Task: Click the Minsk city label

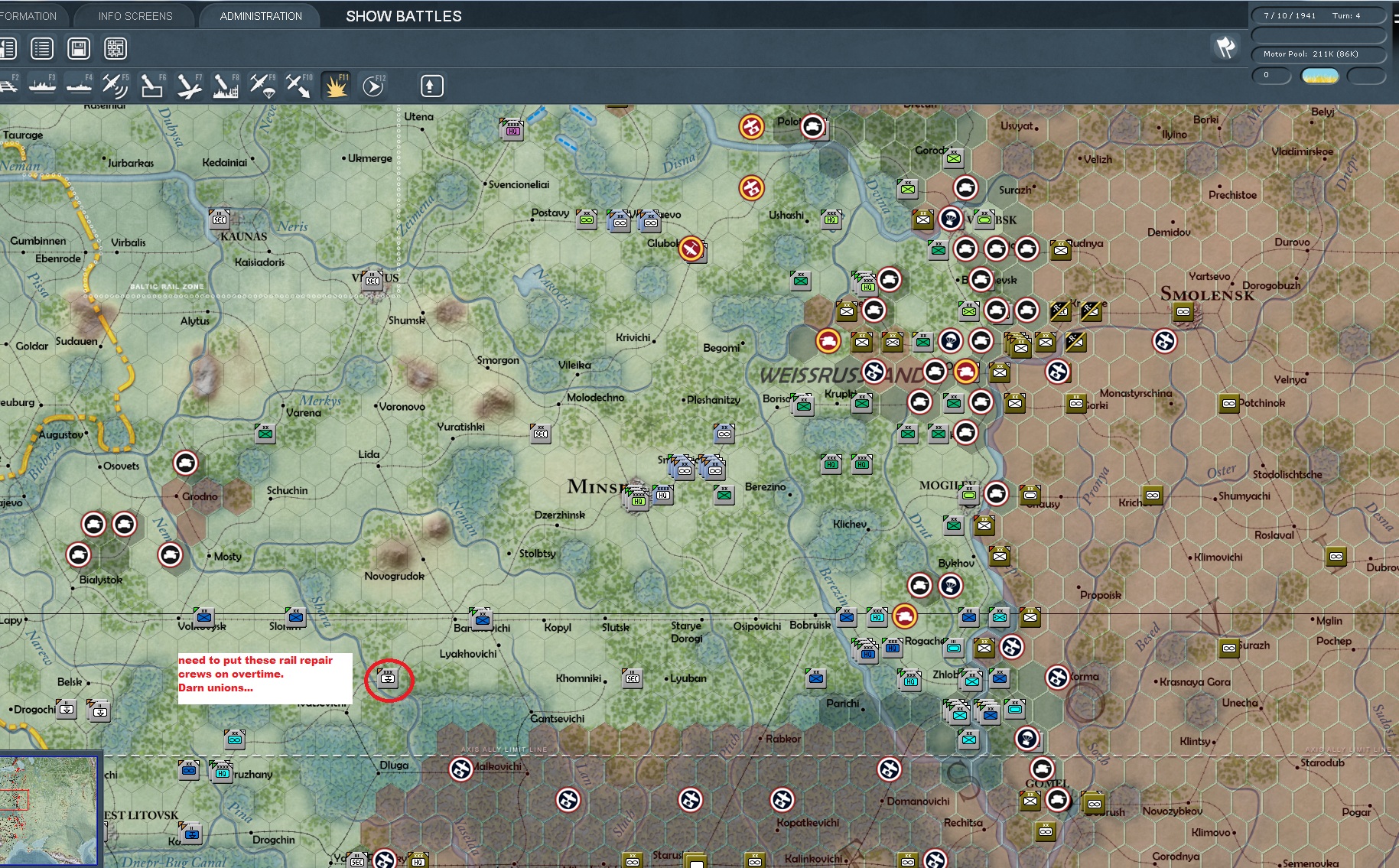Action: [x=597, y=486]
